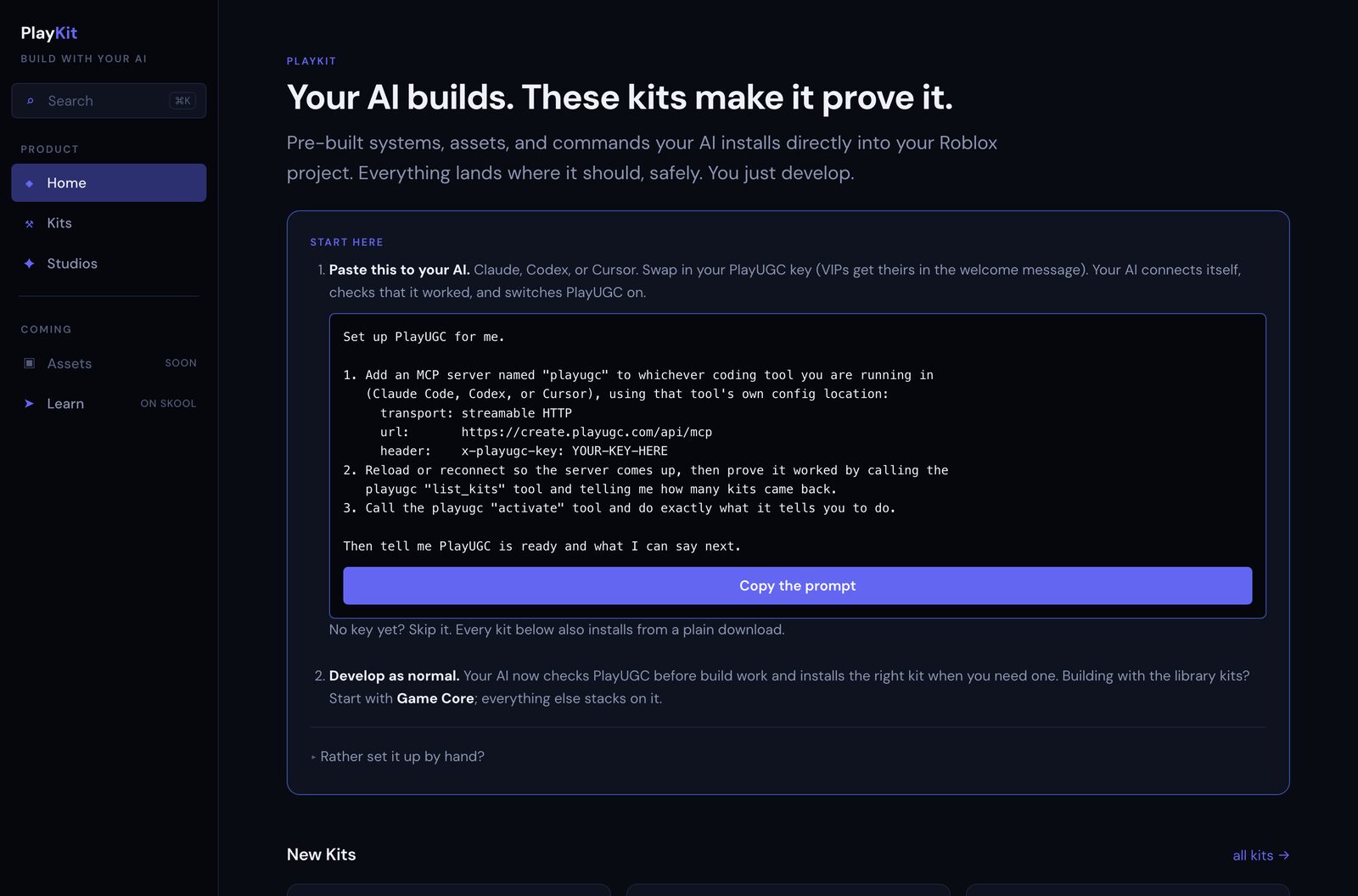
Task: Click the ⌘K shortcut badge
Action: (182, 101)
